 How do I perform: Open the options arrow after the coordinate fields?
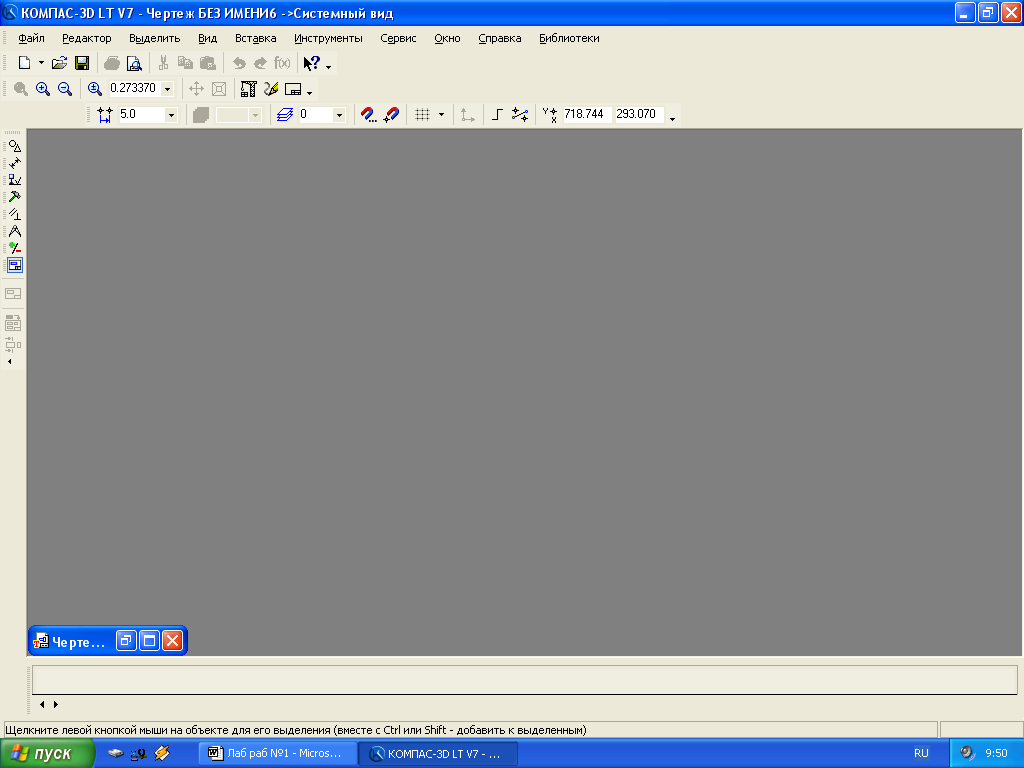pos(673,119)
